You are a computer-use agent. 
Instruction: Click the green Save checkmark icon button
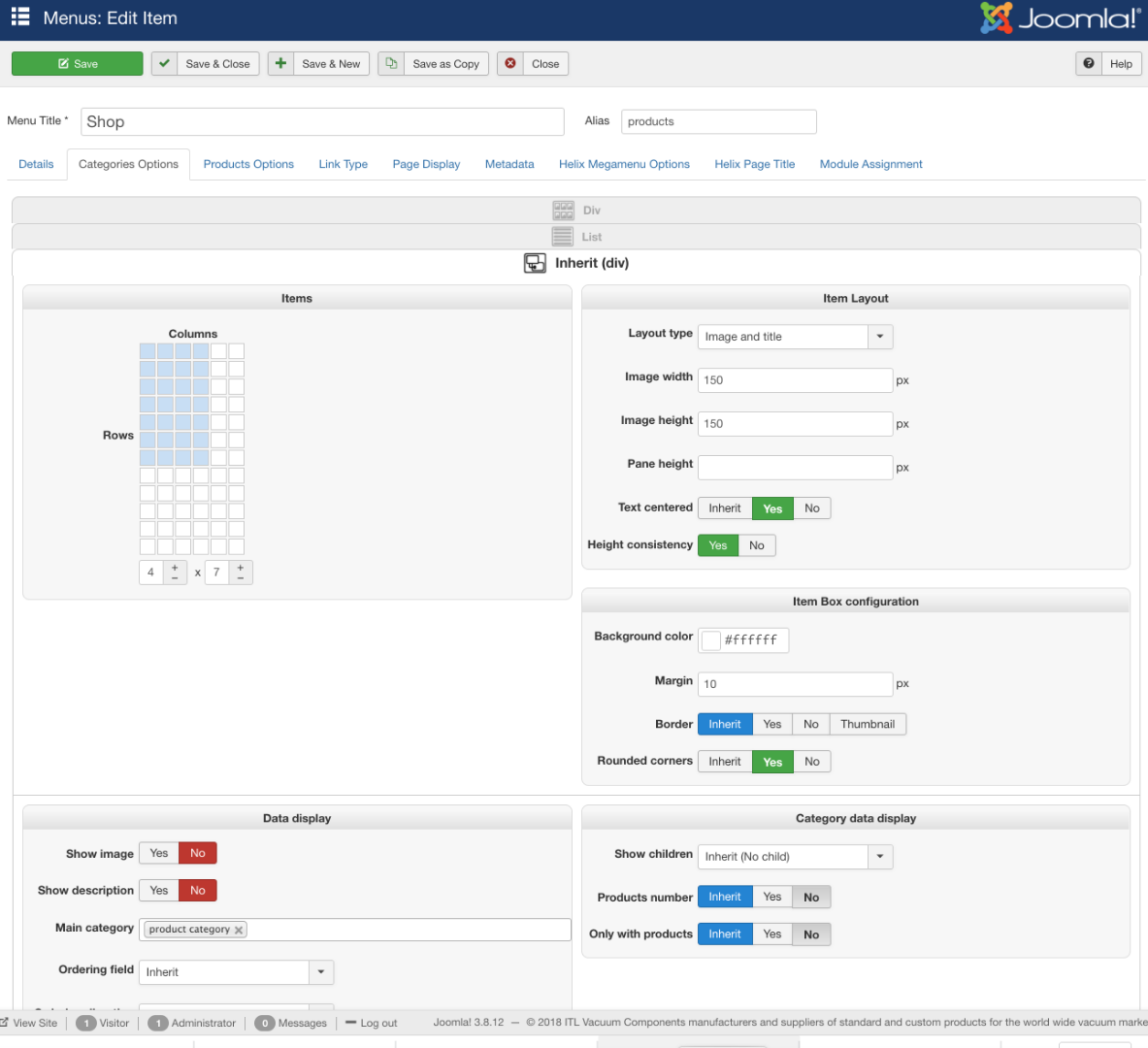click(x=164, y=64)
